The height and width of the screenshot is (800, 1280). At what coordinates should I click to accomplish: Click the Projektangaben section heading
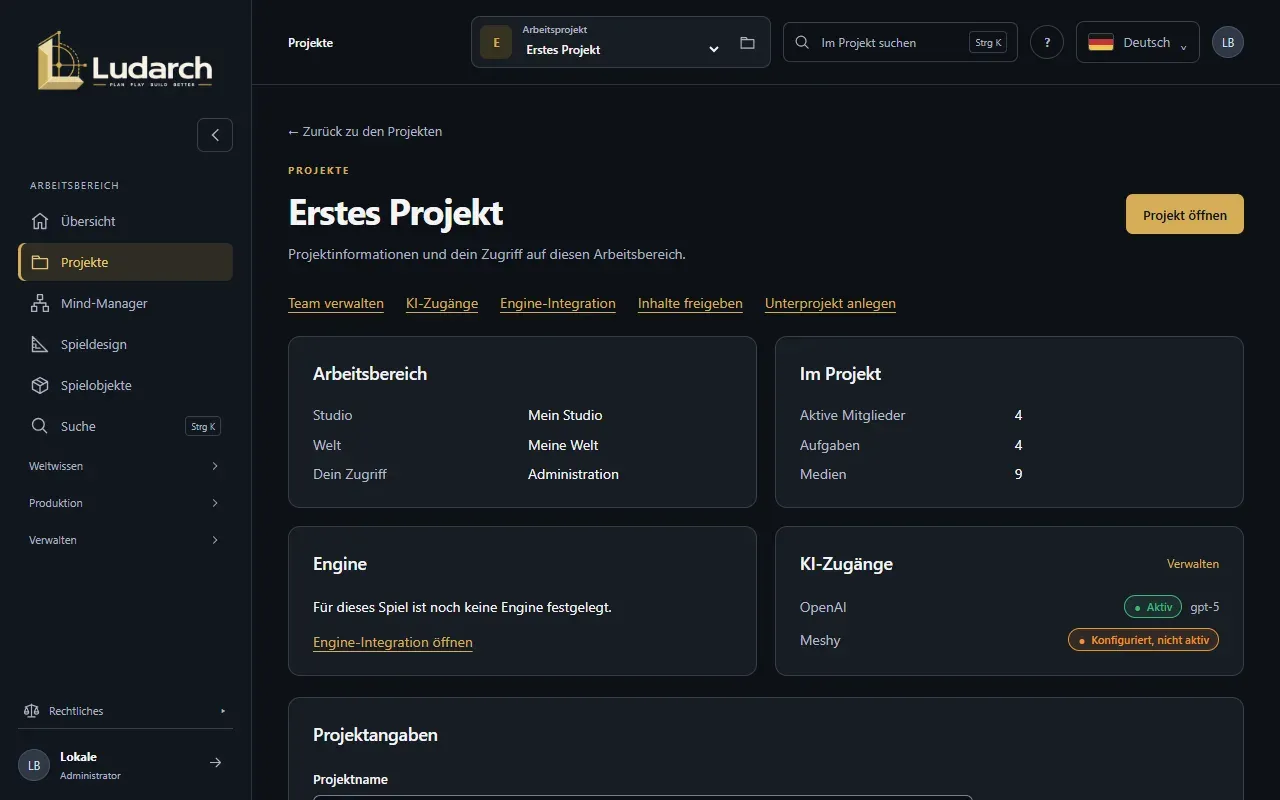[375, 734]
